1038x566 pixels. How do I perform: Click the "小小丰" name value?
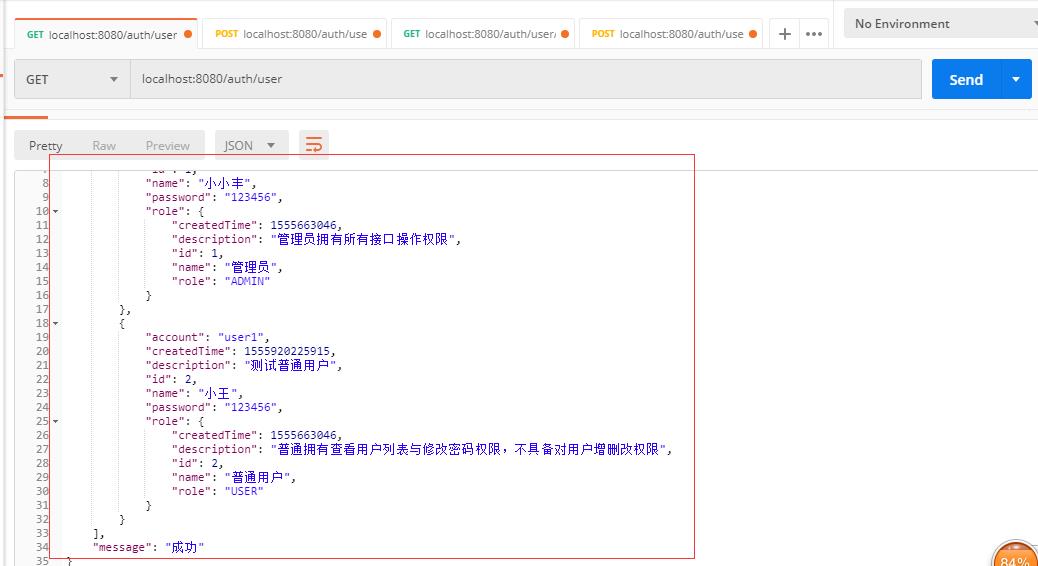tap(224, 183)
